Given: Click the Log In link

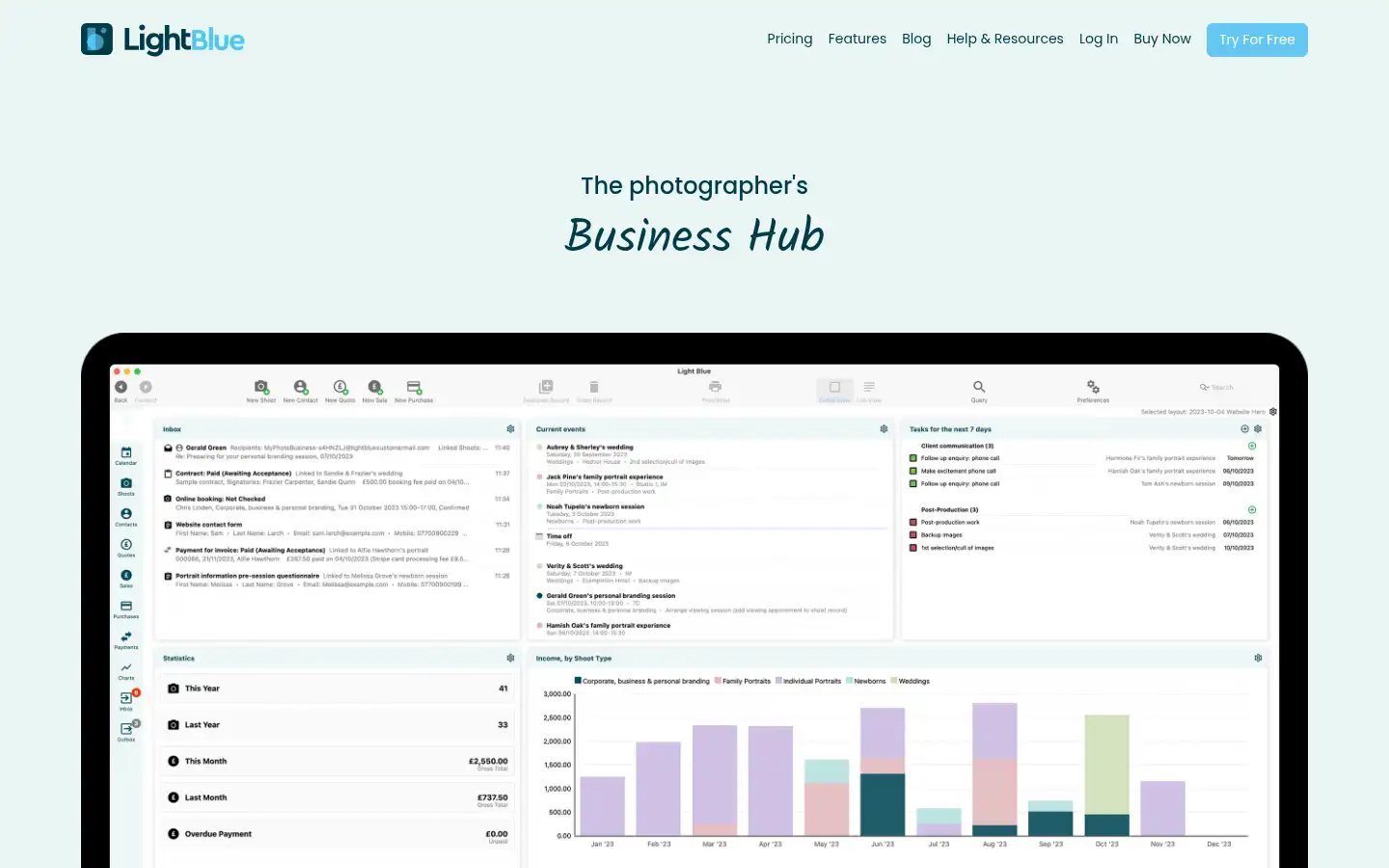Looking at the screenshot, I should [x=1099, y=39].
